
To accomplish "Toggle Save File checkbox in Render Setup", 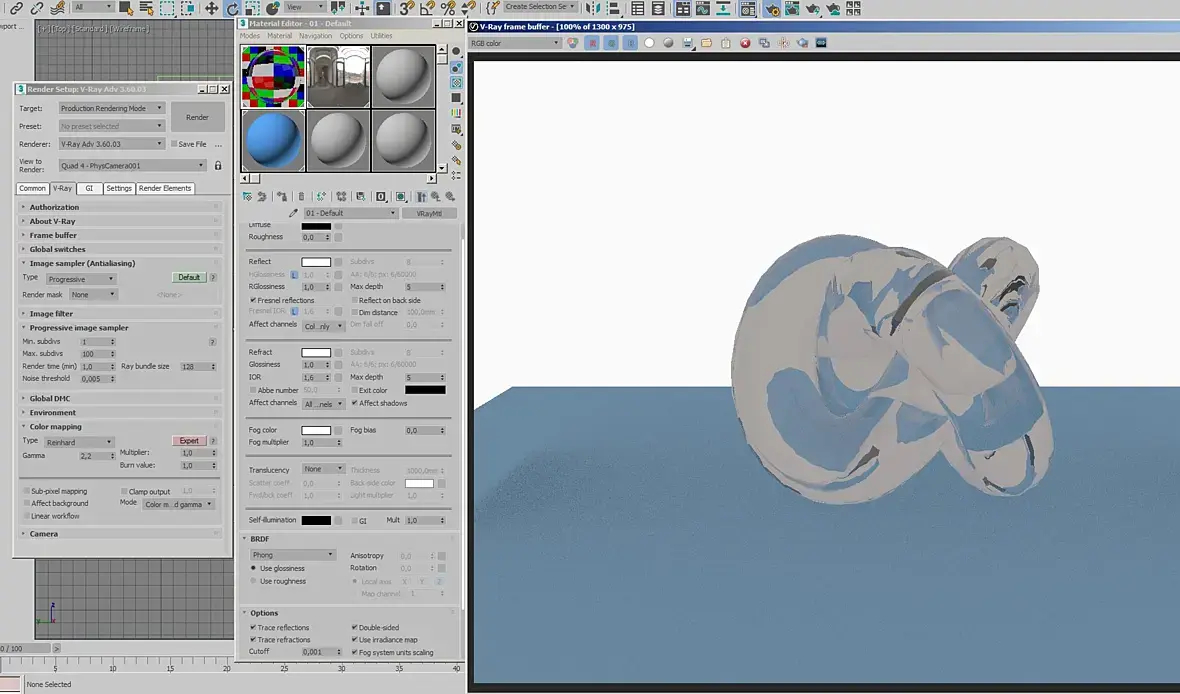I will pos(174,144).
